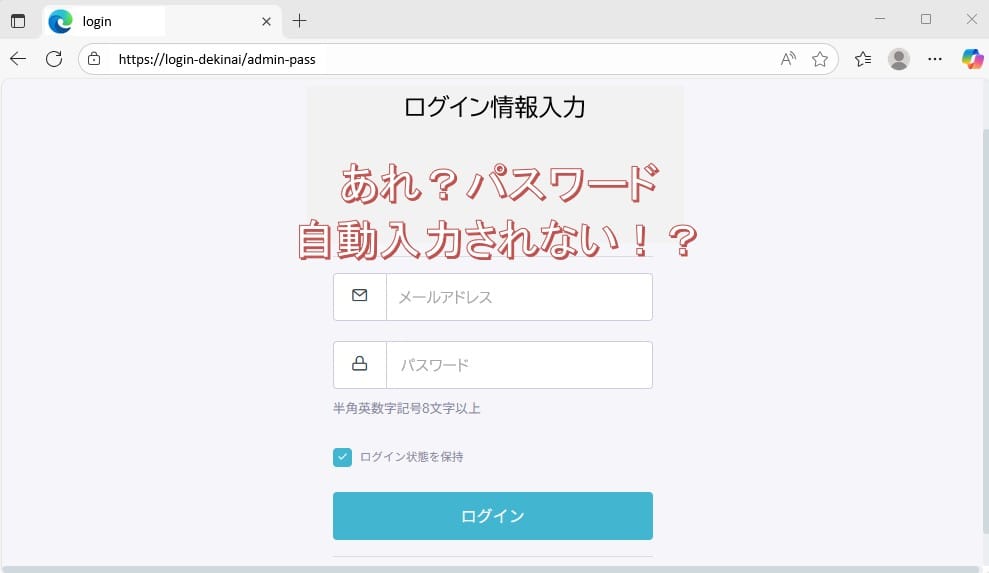This screenshot has height=573, width=989.
Task: Click the ログイン情報入力 heading
Action: [494, 107]
